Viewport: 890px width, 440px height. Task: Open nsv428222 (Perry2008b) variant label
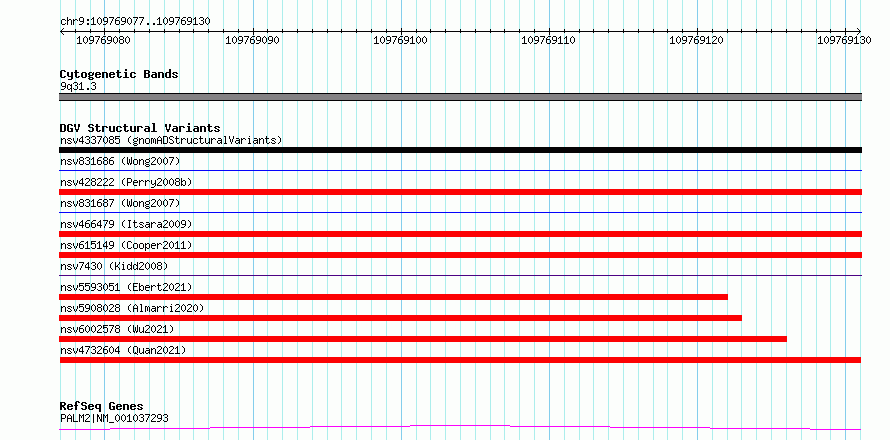[126, 182]
